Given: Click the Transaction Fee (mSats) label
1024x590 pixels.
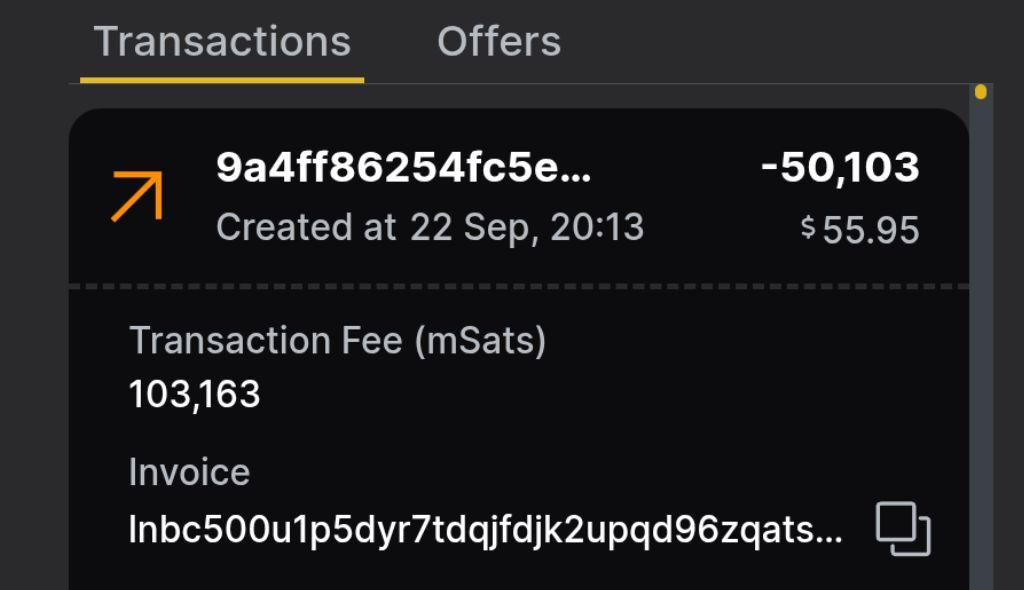Looking at the screenshot, I should [x=337, y=341].
